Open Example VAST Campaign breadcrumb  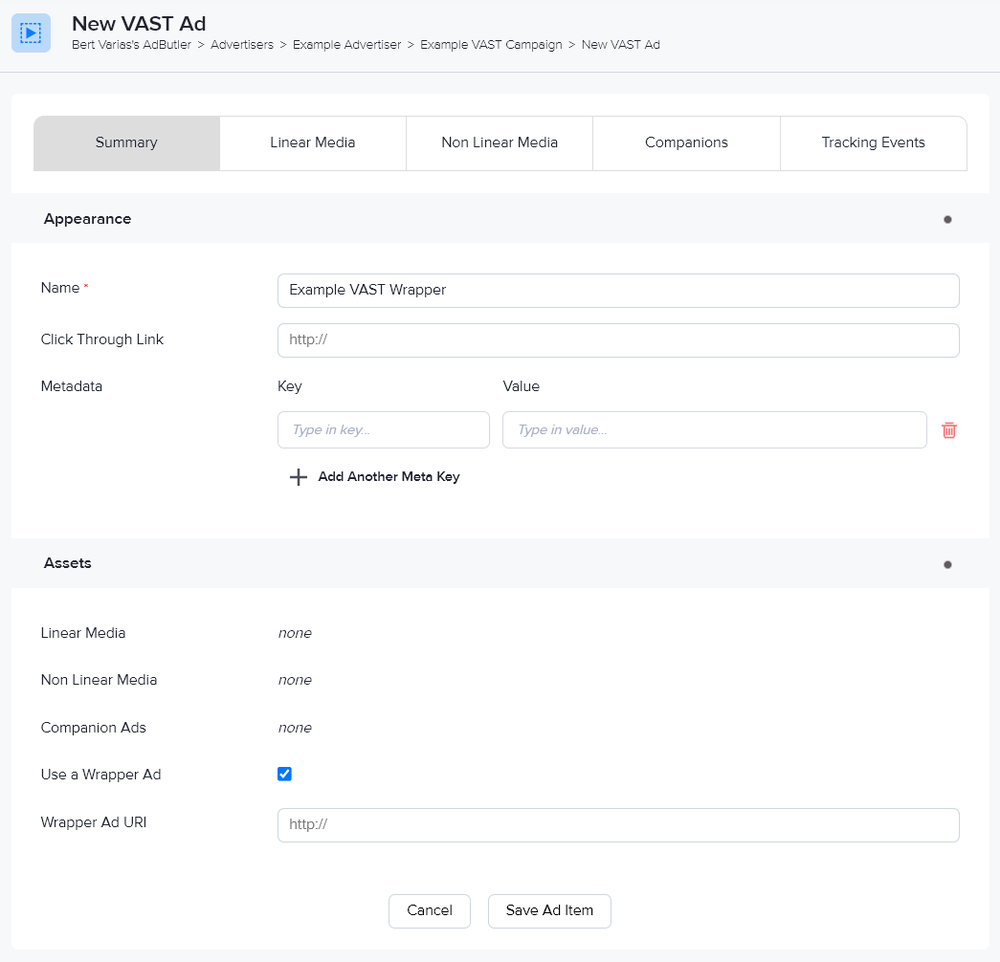pyautogui.click(x=491, y=45)
